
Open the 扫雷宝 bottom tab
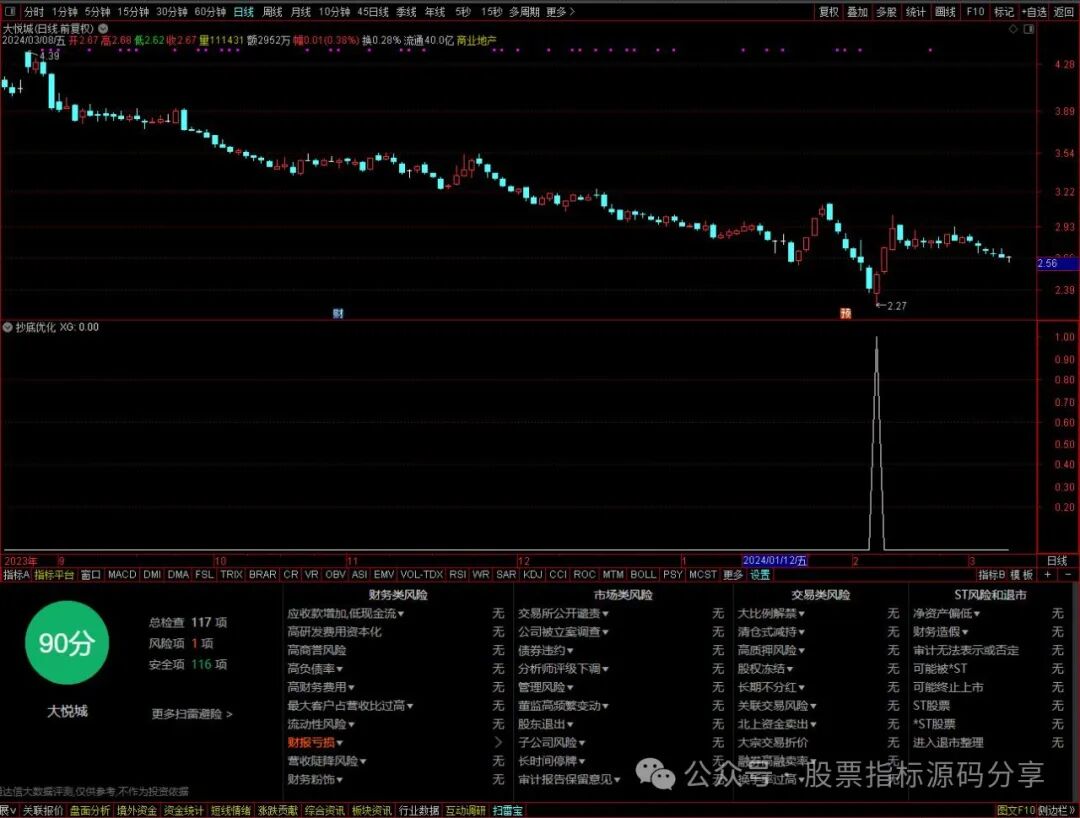pyautogui.click(x=508, y=811)
